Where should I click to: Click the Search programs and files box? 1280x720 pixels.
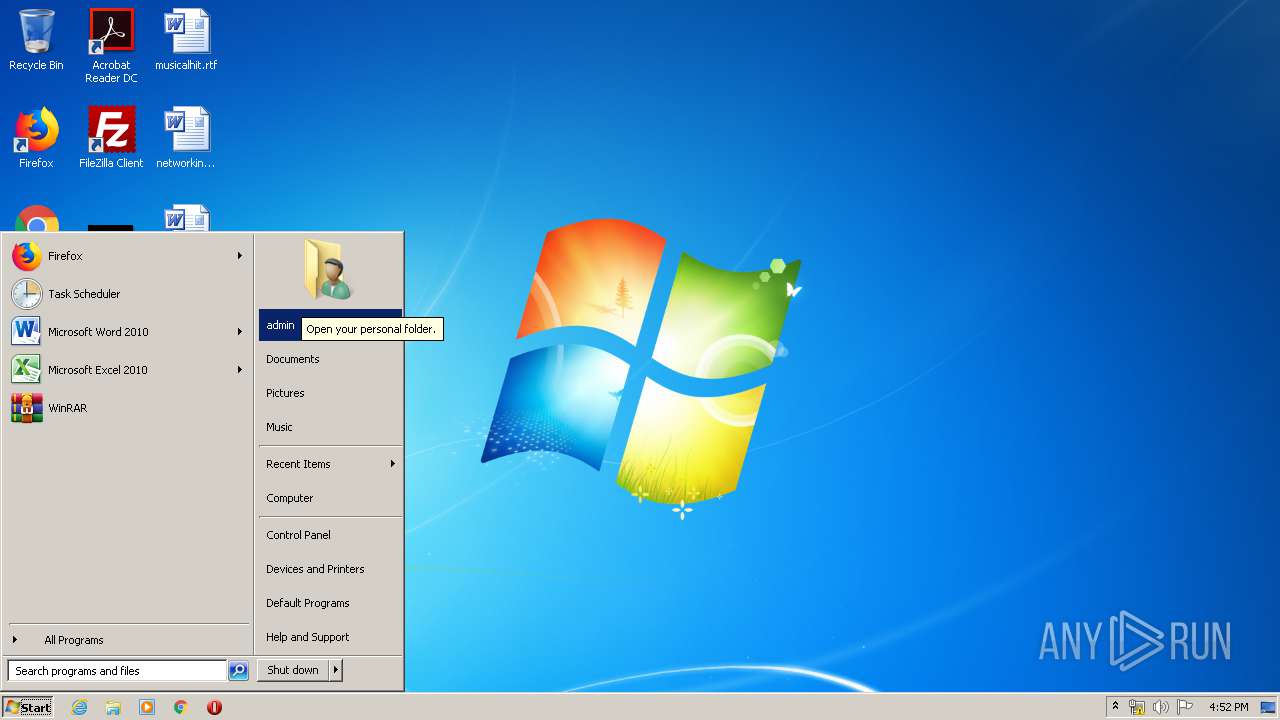117,671
